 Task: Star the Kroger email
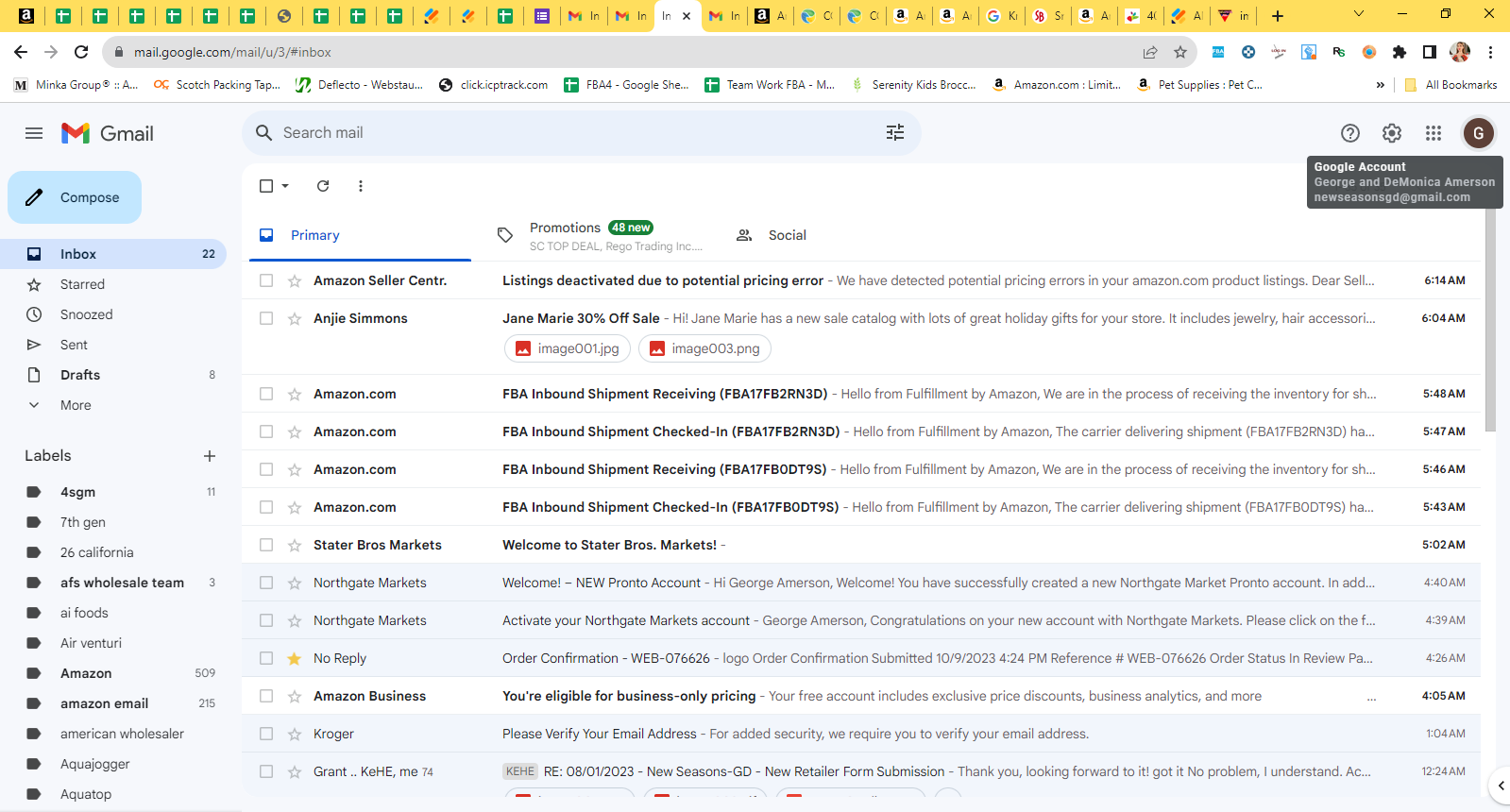(x=295, y=734)
